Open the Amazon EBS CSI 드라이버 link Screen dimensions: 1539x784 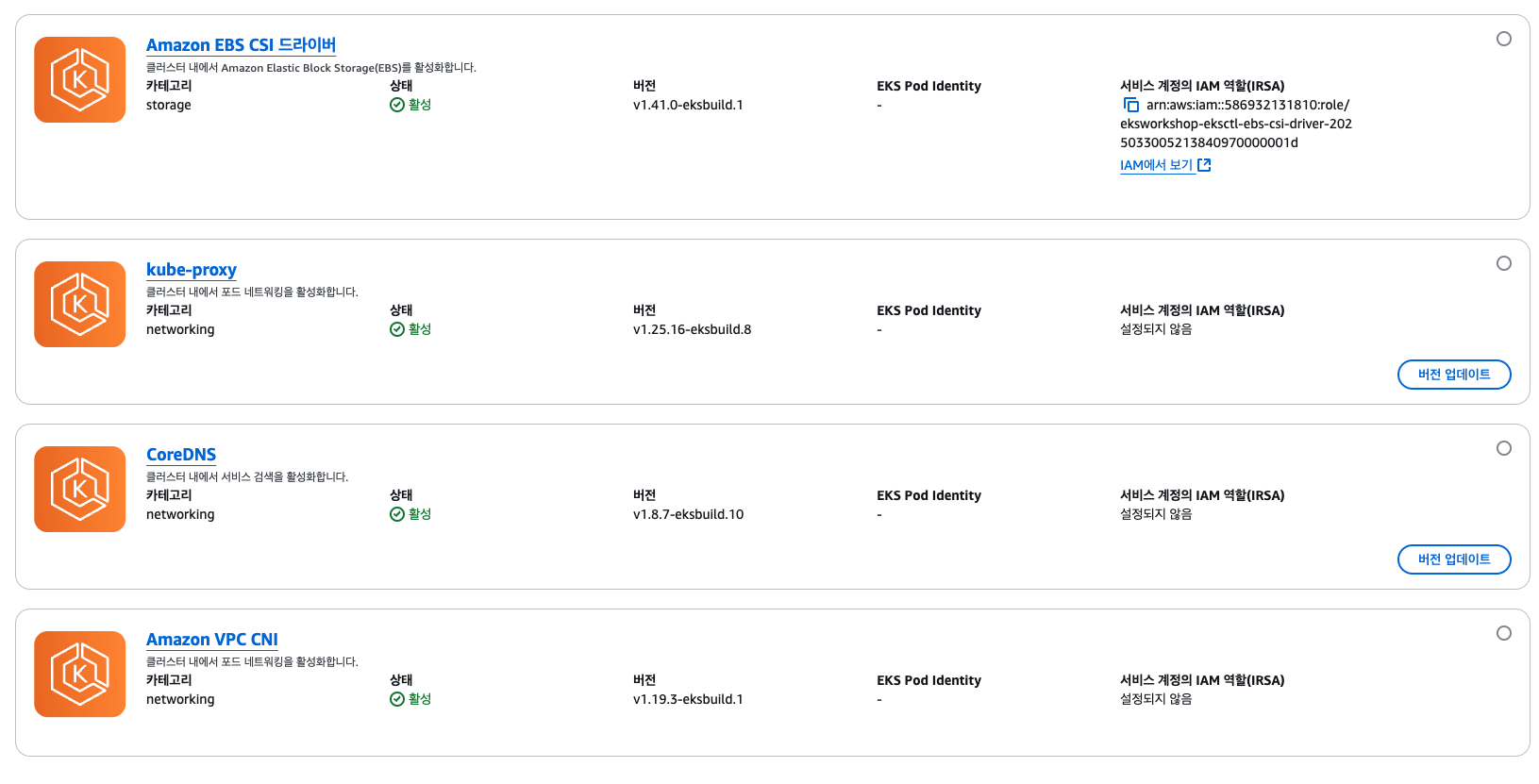point(241,45)
